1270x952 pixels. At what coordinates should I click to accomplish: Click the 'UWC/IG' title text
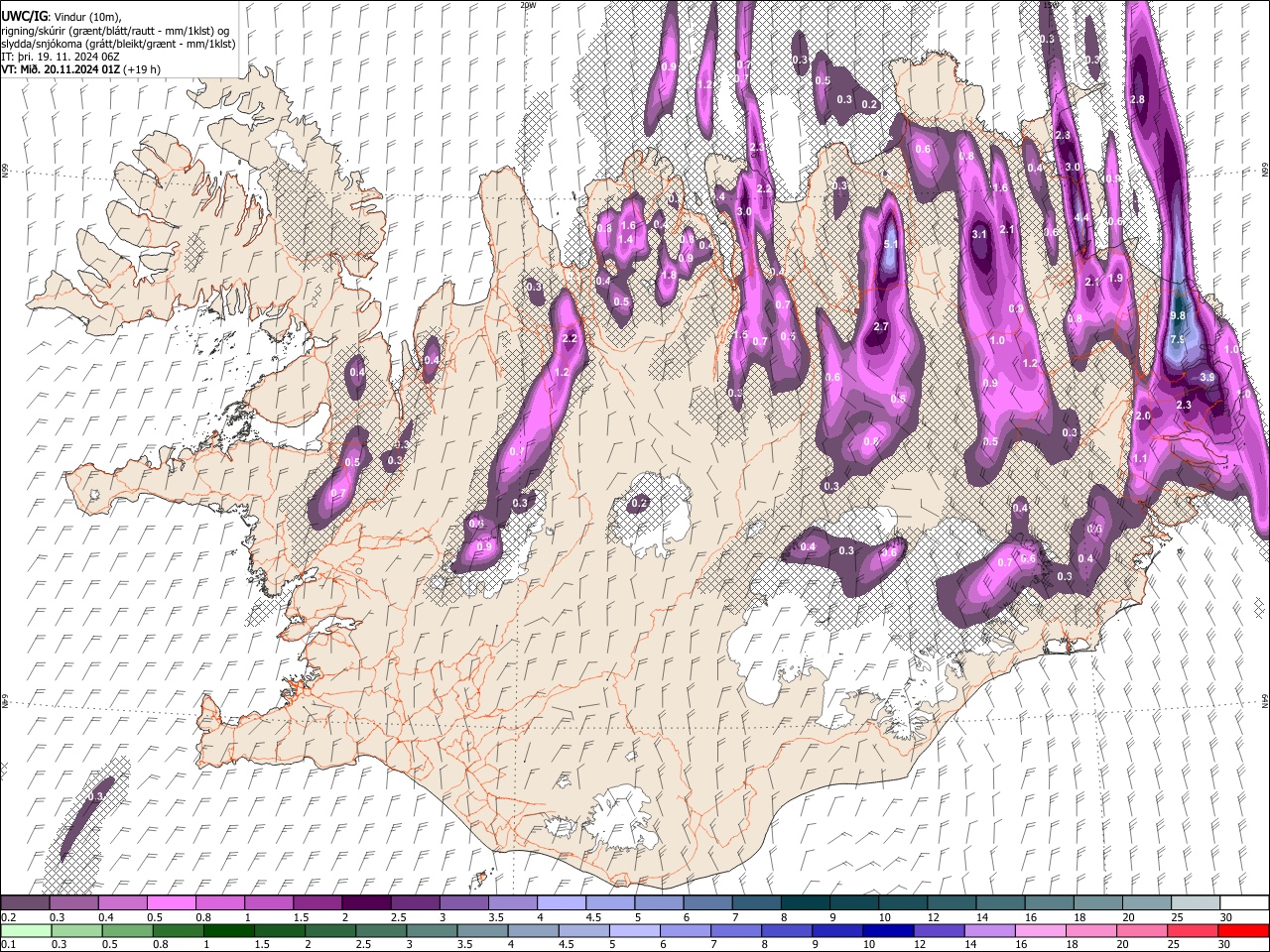[x=24, y=17]
